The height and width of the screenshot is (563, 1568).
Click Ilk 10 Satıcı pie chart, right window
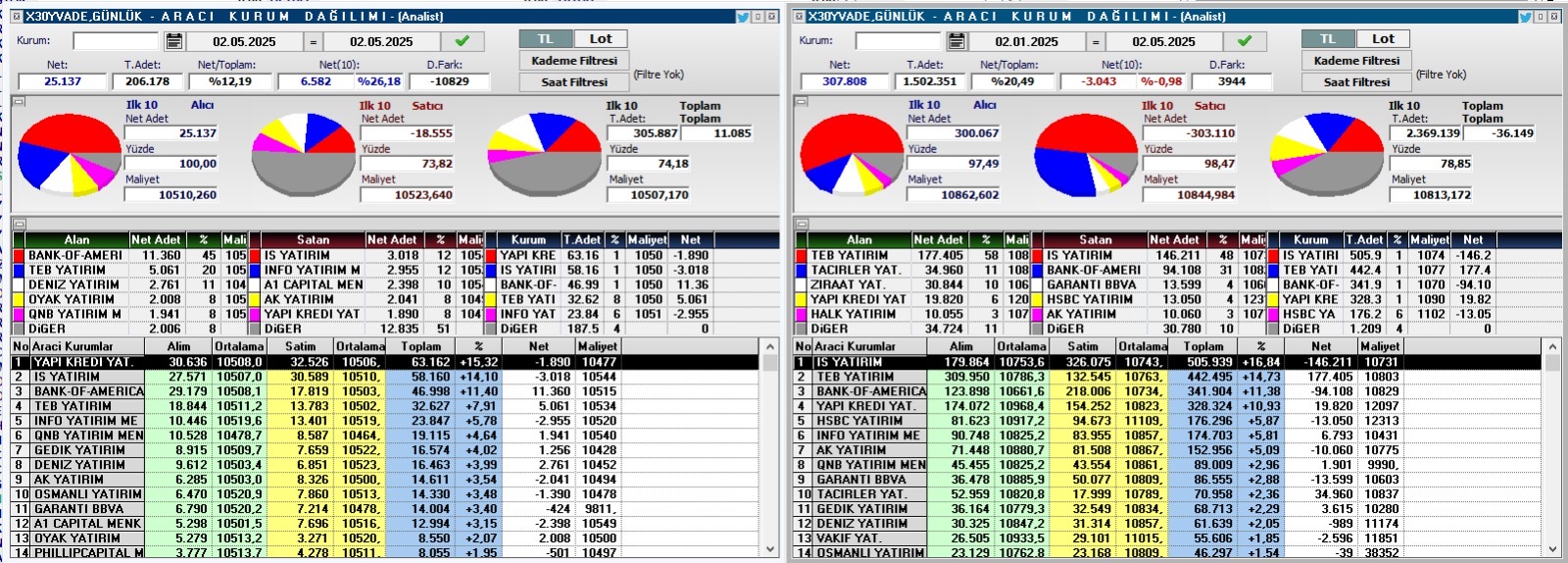pos(1086,155)
